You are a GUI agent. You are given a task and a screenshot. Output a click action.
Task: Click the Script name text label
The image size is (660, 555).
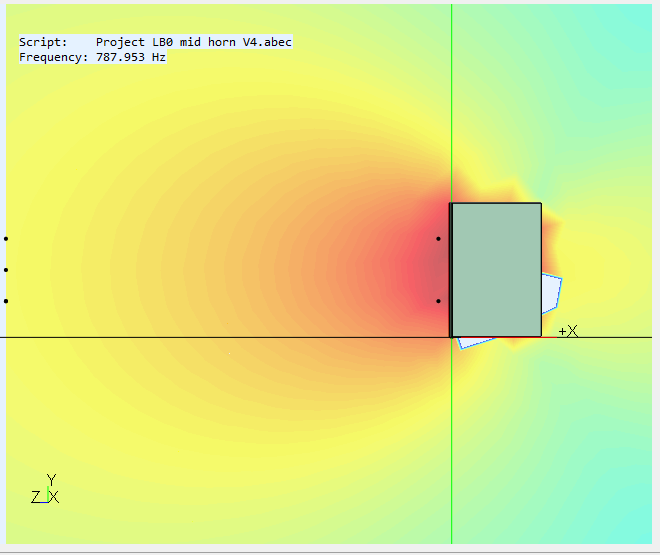point(155,42)
